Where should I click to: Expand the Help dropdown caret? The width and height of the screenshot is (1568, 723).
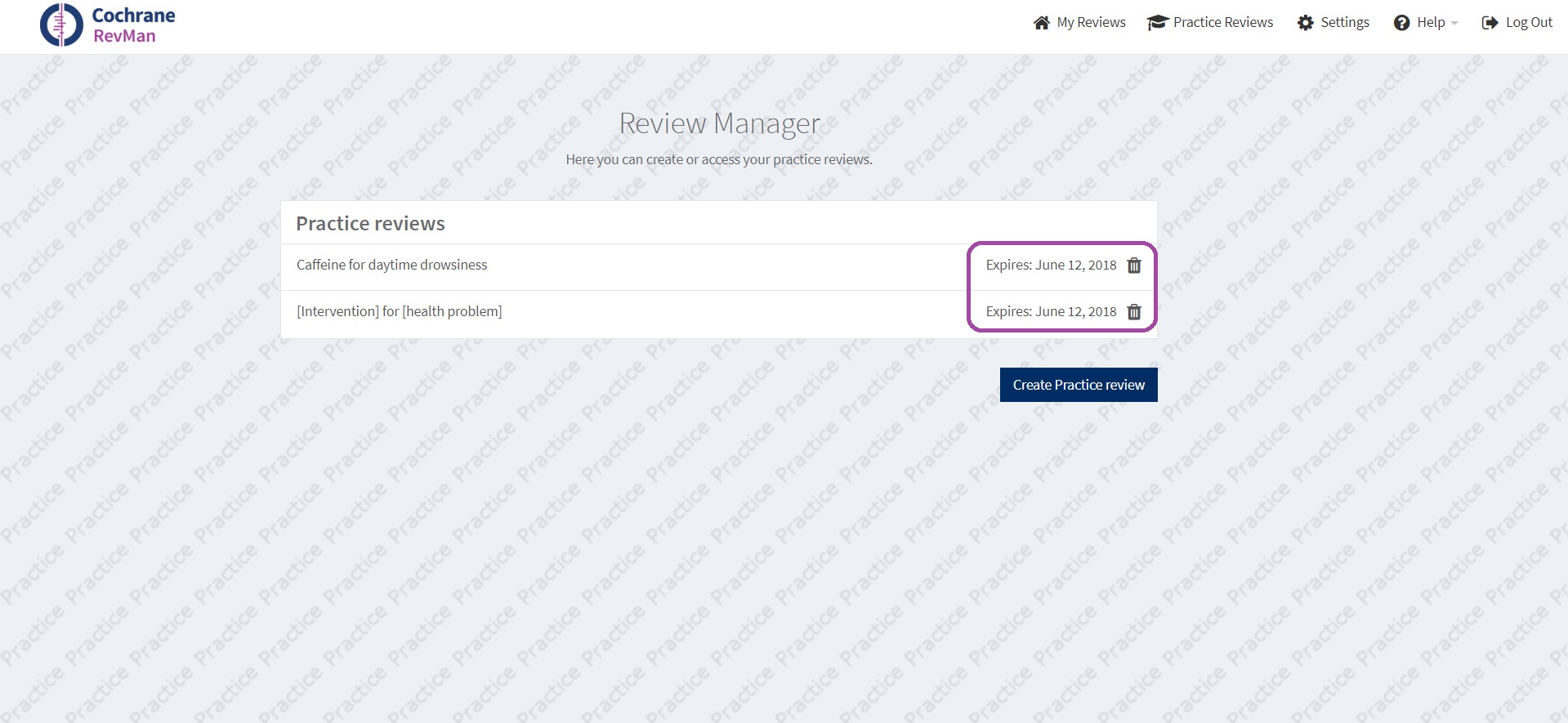[x=1454, y=24]
